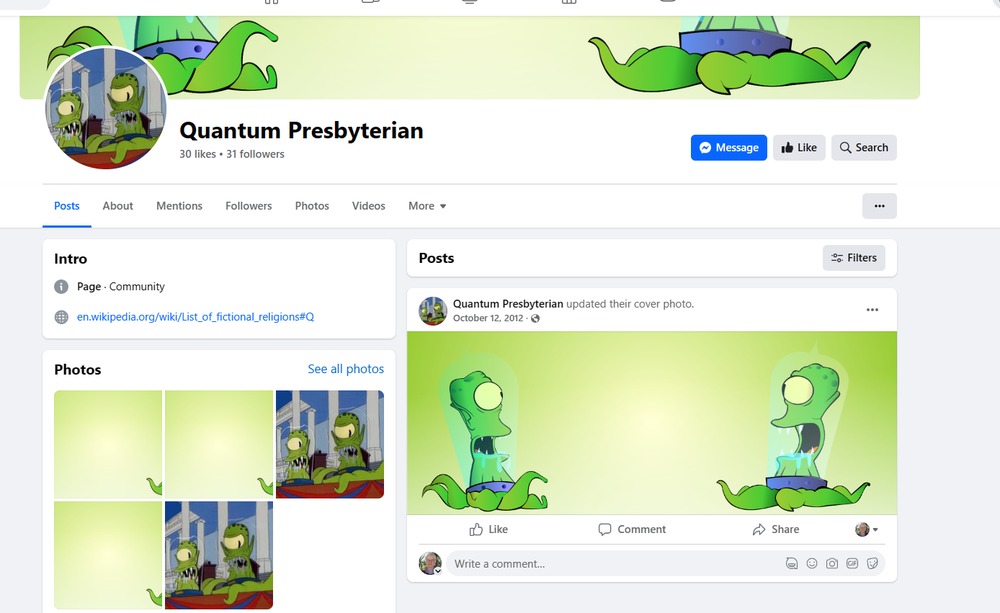The image size is (1000, 613).
Task: Open the comment-as profile selector dropdown
Action: pos(867,529)
